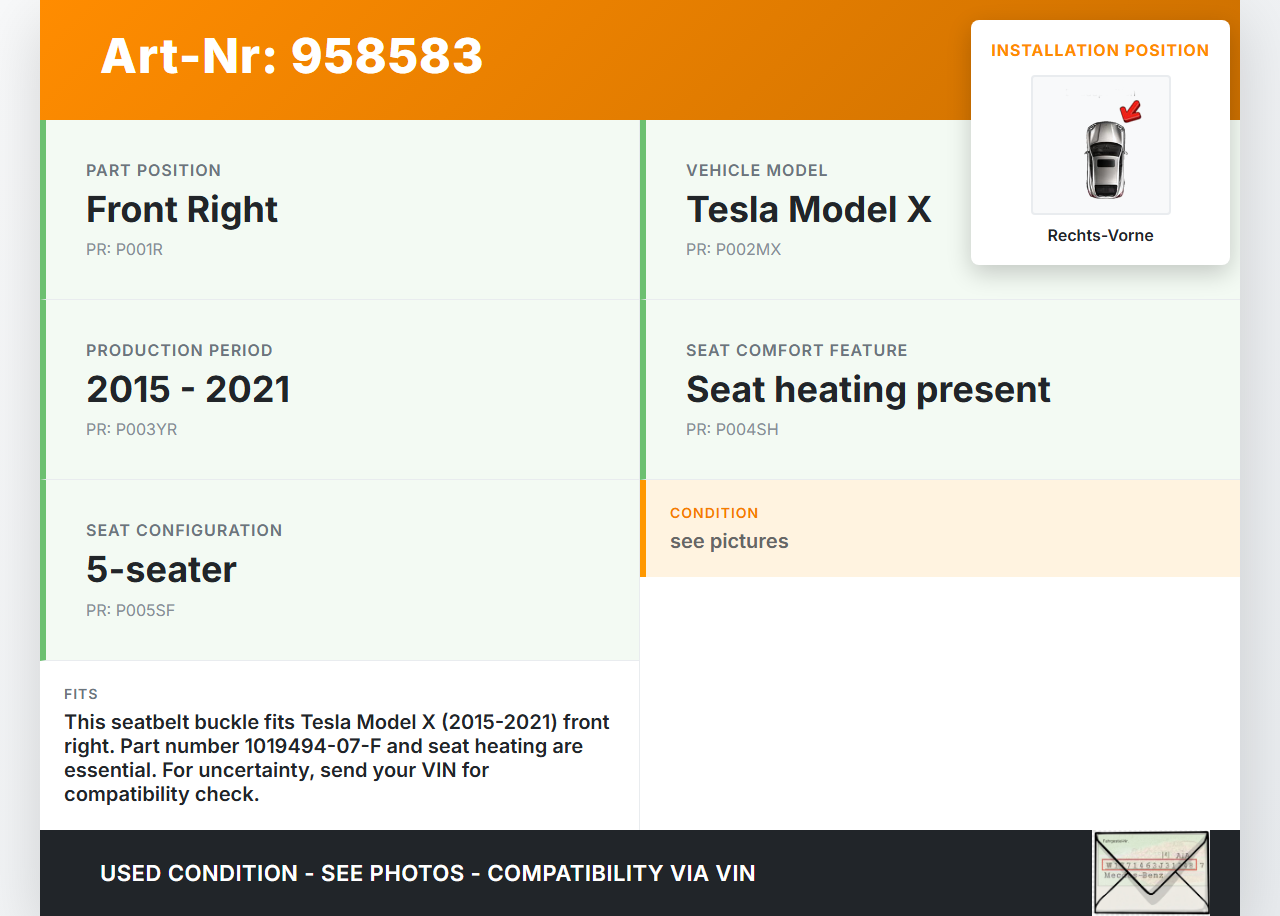Viewport: 1280px width, 916px height.
Task: Click the PR code P002MX
Action: click(x=733, y=250)
